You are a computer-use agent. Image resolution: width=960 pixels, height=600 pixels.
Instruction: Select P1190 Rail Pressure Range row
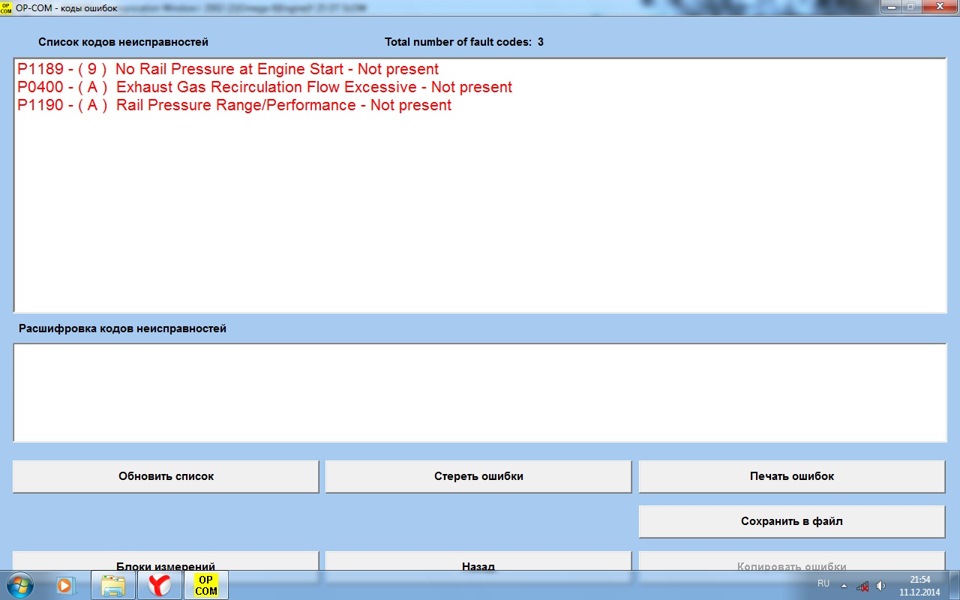point(234,105)
